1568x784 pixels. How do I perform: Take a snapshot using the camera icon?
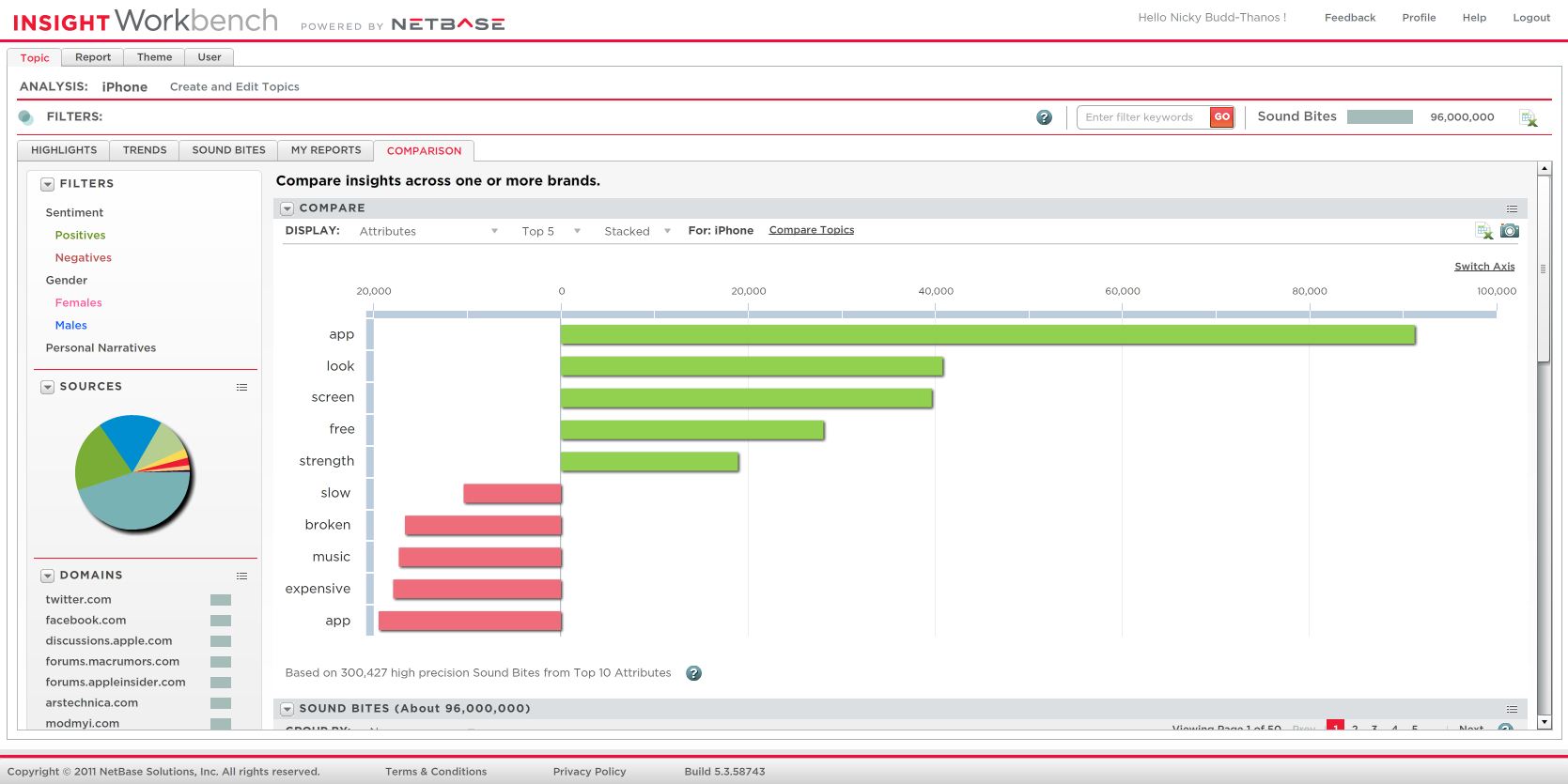tap(1510, 231)
